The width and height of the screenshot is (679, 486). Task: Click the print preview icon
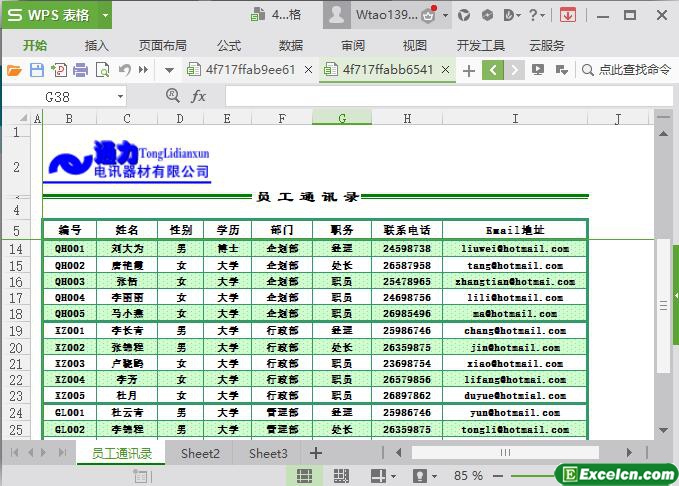(x=102, y=70)
